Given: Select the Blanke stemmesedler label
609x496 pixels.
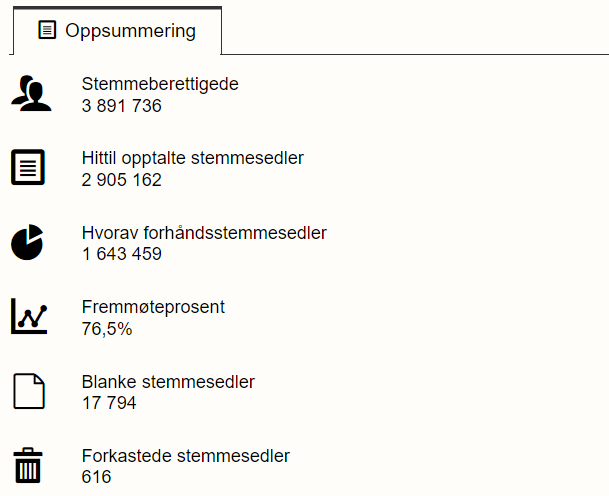Looking at the screenshot, I should 168,382.
